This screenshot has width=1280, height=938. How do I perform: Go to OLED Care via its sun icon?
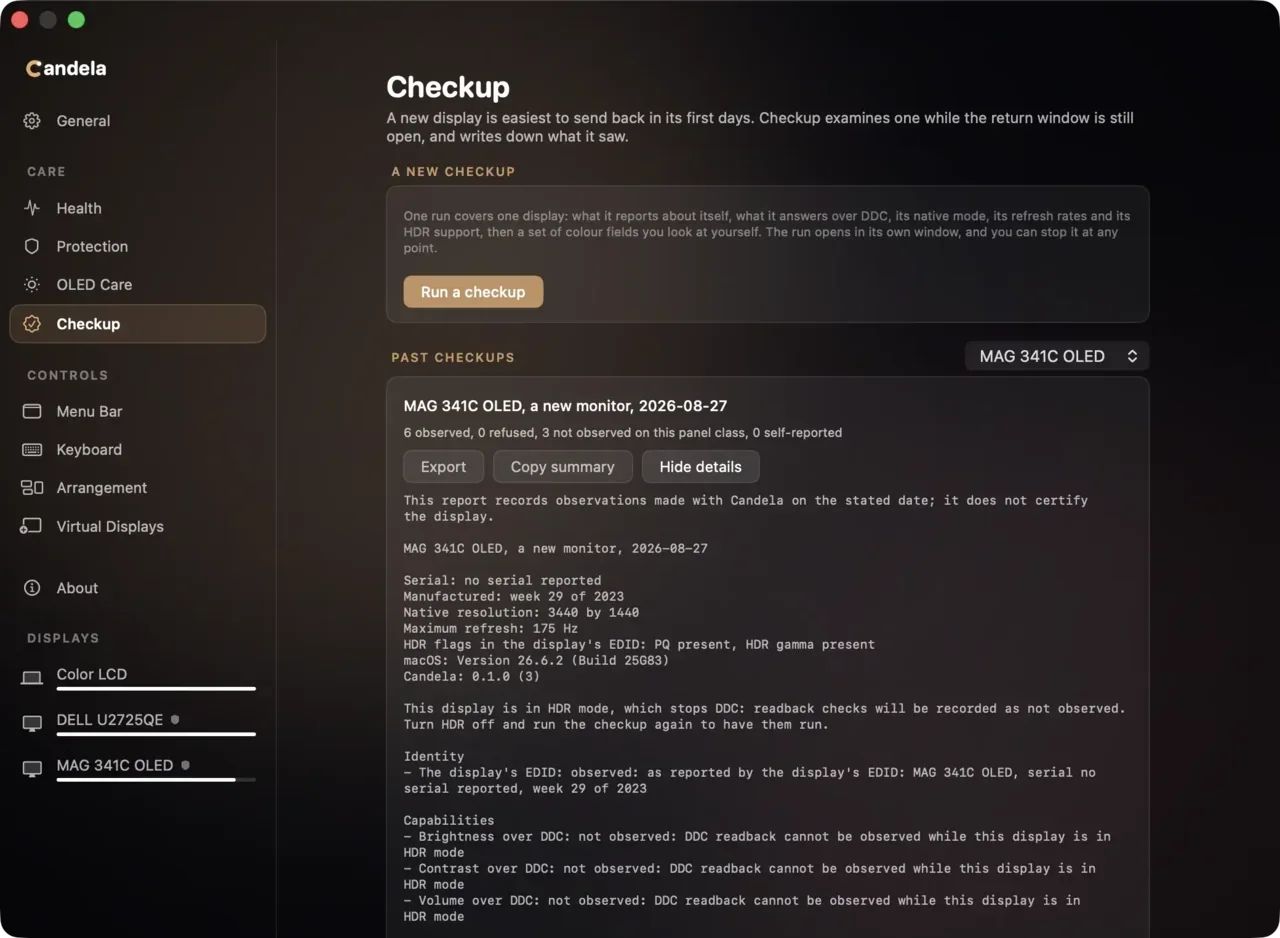(x=32, y=285)
